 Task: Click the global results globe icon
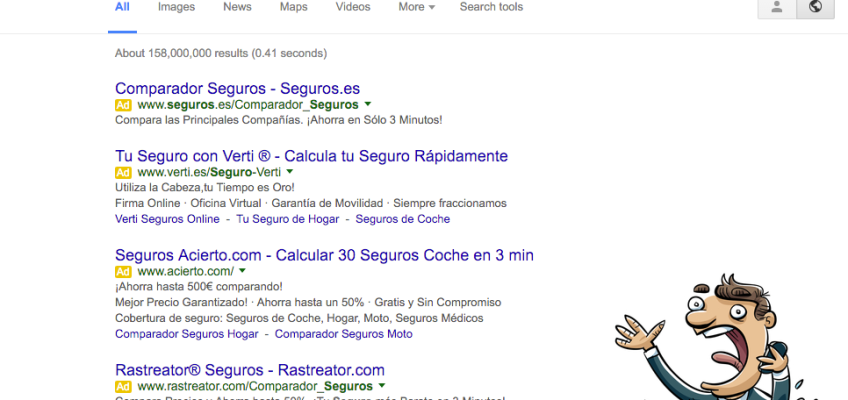[816, 8]
